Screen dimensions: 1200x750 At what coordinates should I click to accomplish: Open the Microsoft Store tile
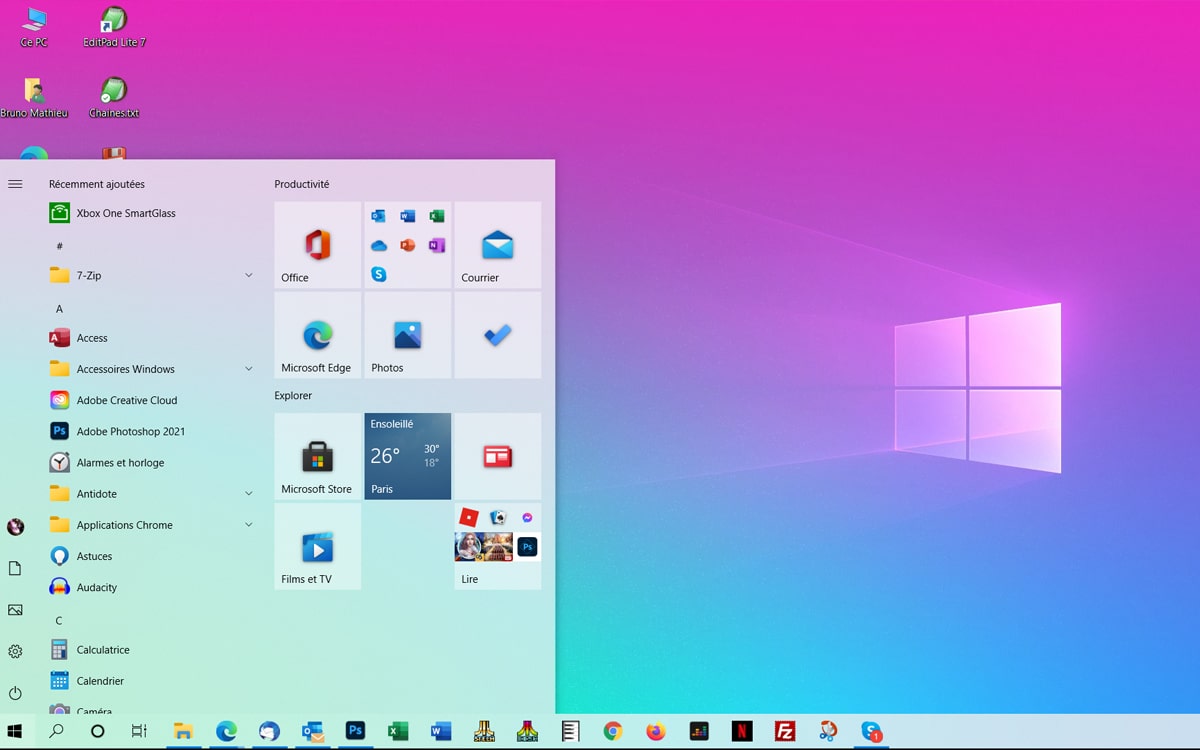[x=318, y=456]
